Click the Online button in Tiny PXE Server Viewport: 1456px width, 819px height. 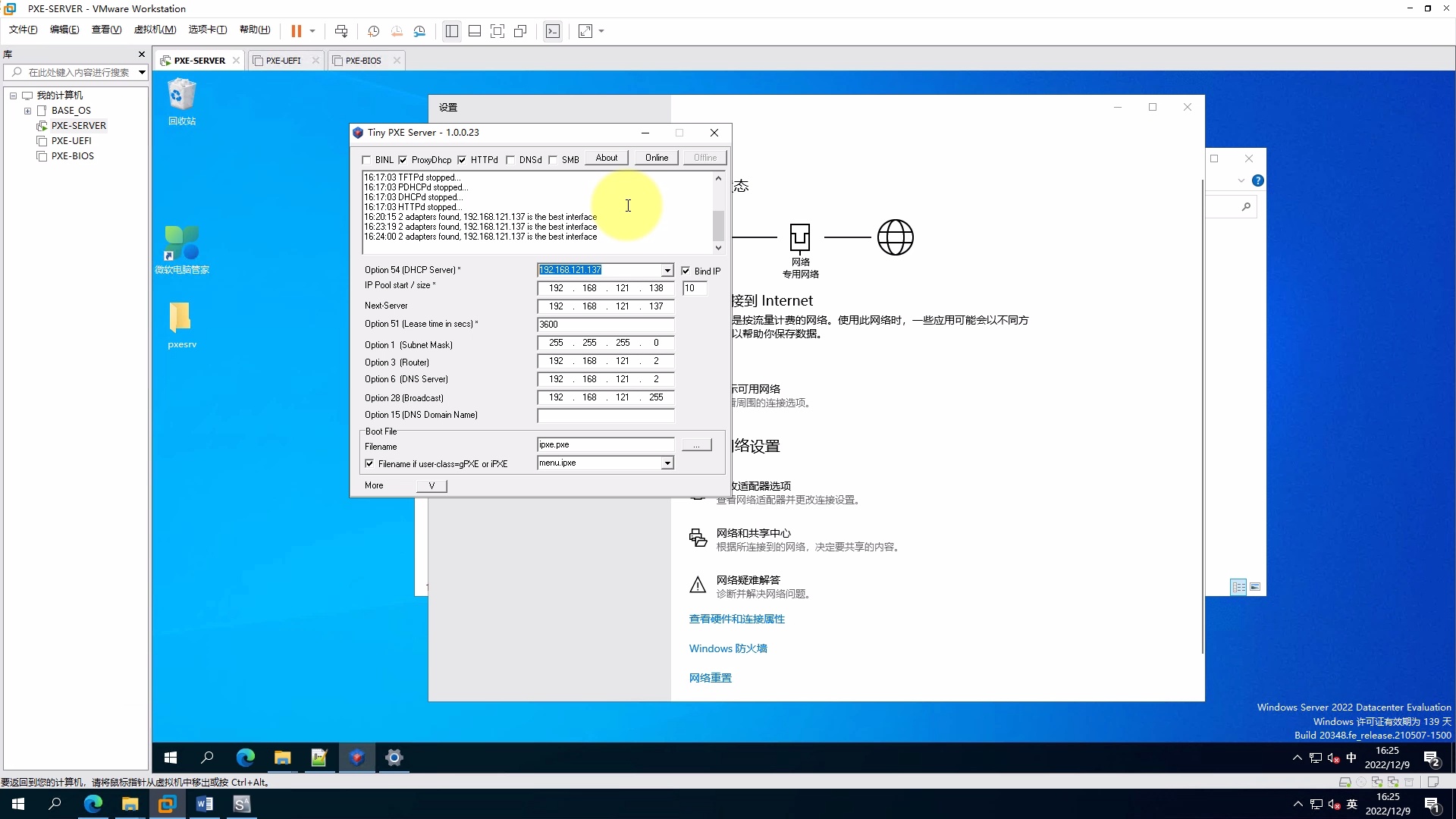[x=655, y=157]
